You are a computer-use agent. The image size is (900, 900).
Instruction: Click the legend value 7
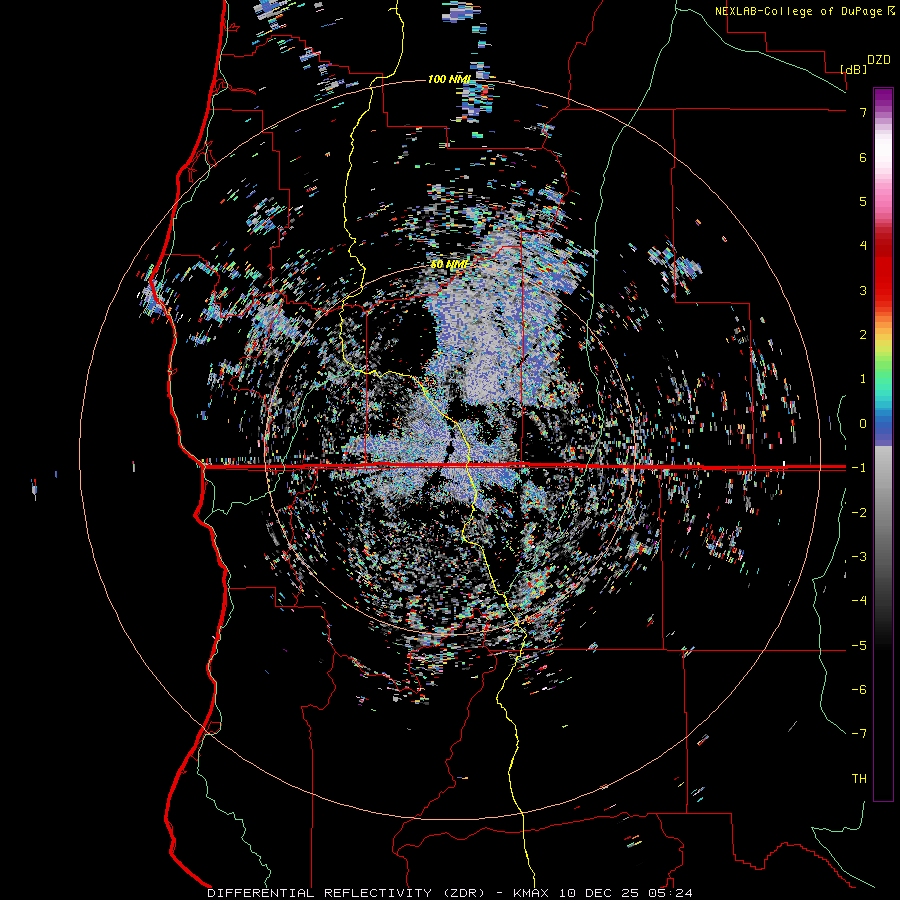click(x=863, y=112)
